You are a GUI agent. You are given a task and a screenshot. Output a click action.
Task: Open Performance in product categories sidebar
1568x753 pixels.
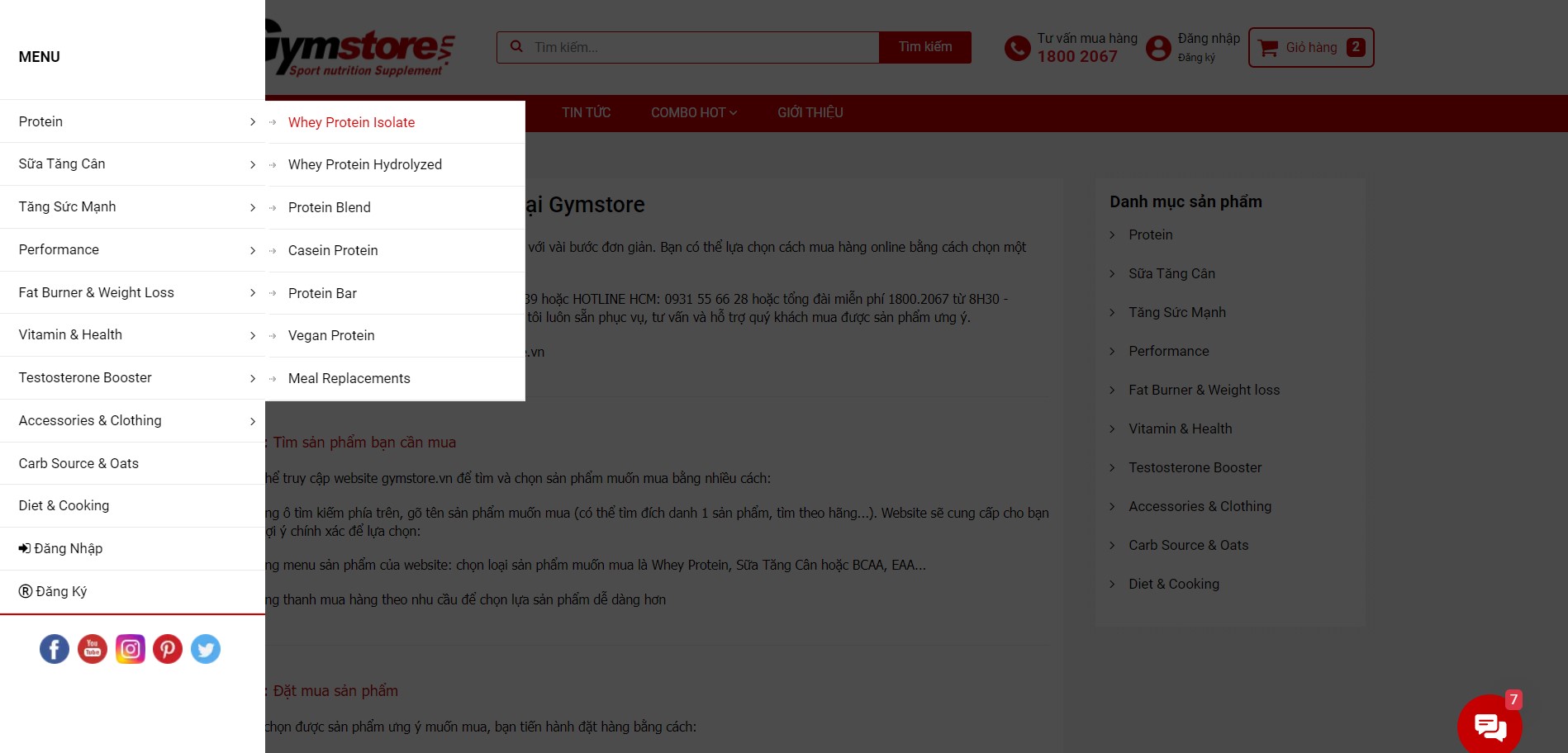click(x=1169, y=351)
